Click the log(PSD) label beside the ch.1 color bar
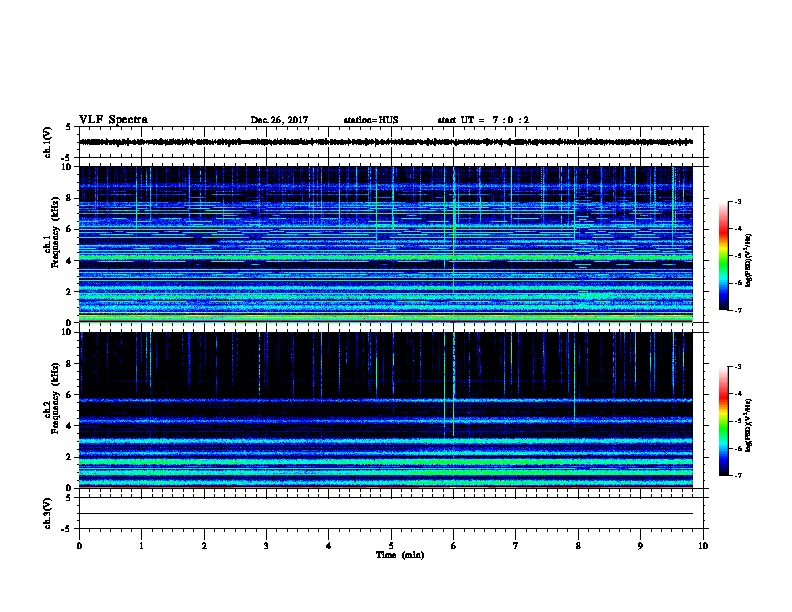792x612 pixels. (x=748, y=260)
